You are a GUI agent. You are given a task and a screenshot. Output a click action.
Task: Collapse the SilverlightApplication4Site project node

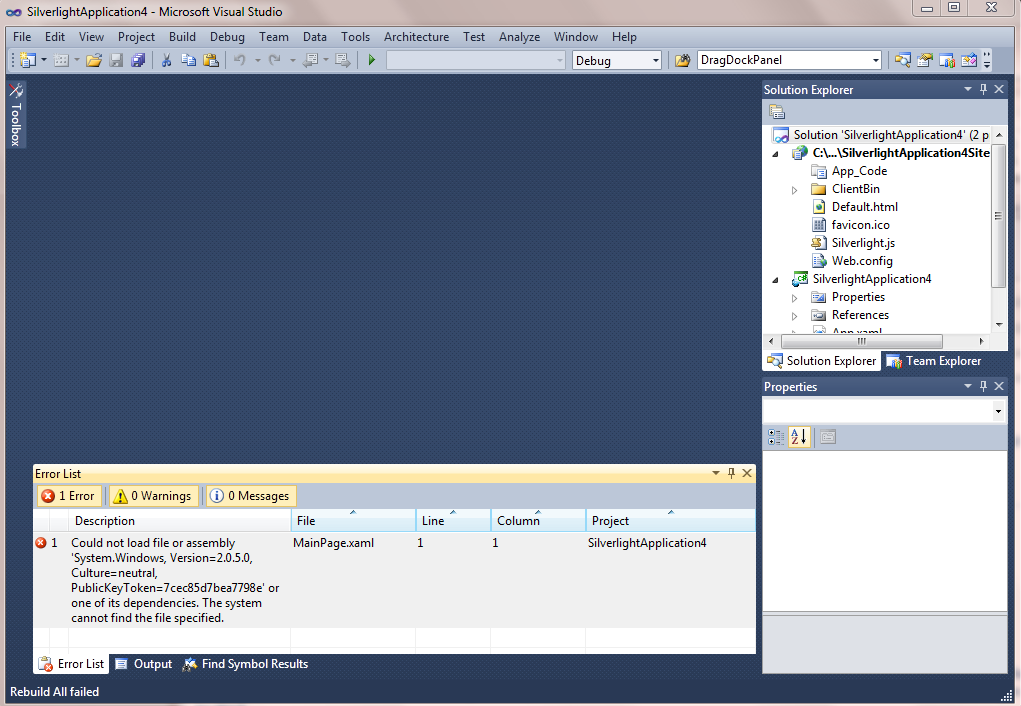(x=775, y=154)
